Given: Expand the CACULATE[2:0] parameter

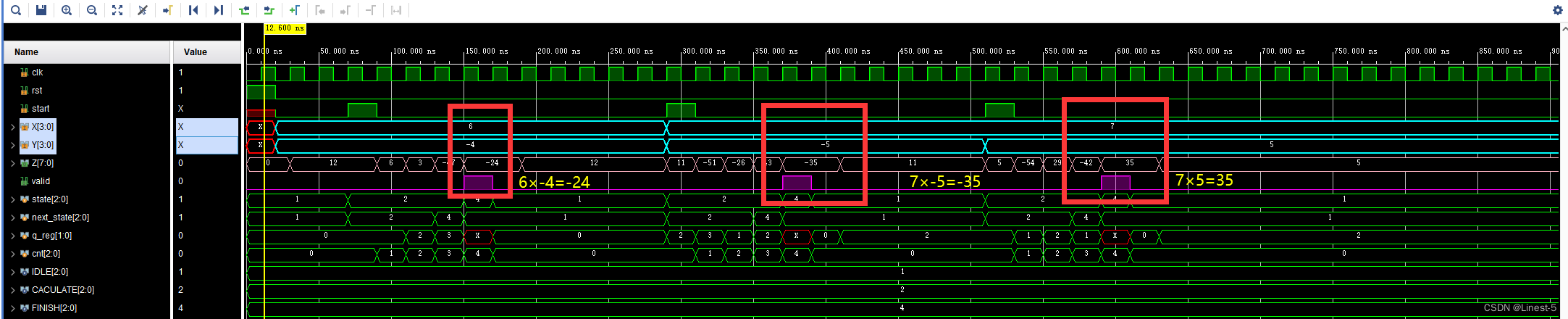Looking at the screenshot, I should point(13,290).
